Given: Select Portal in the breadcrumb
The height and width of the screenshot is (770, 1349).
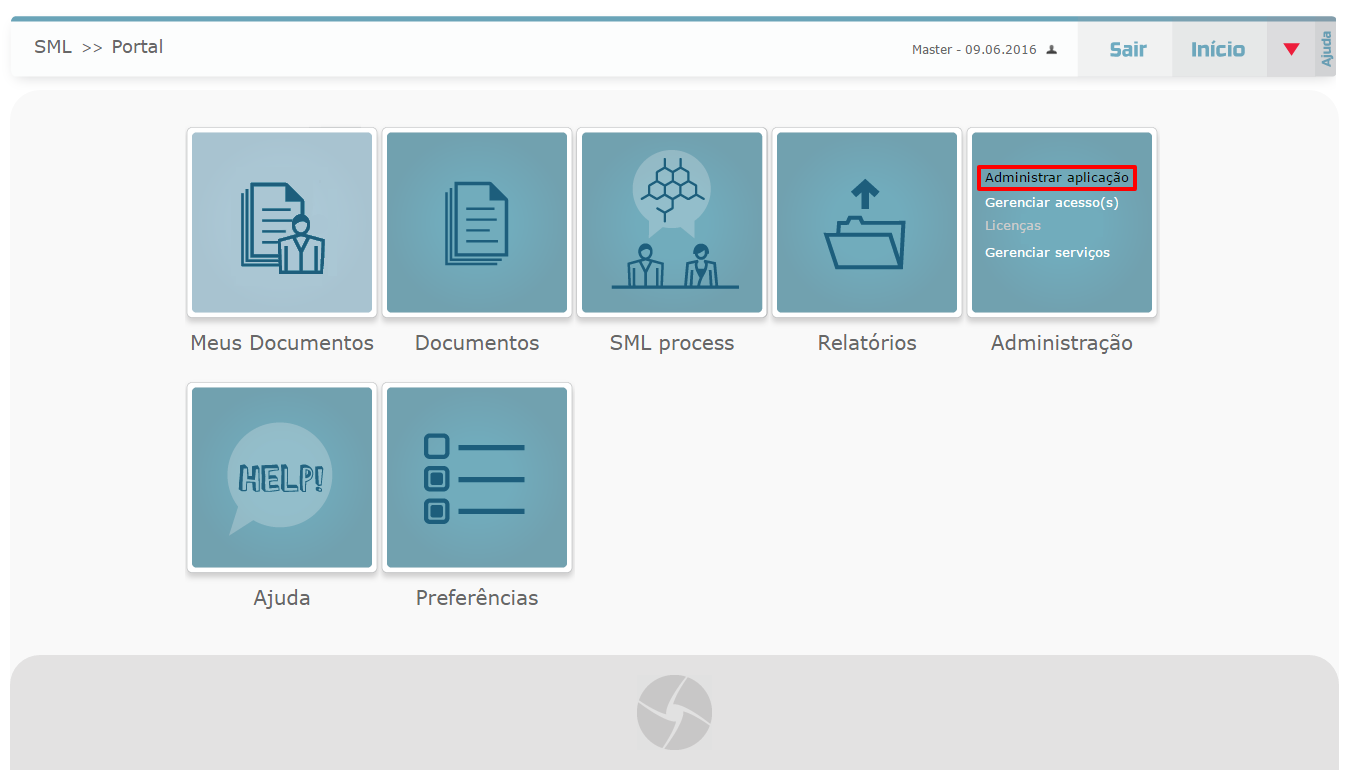Looking at the screenshot, I should [x=137, y=46].
